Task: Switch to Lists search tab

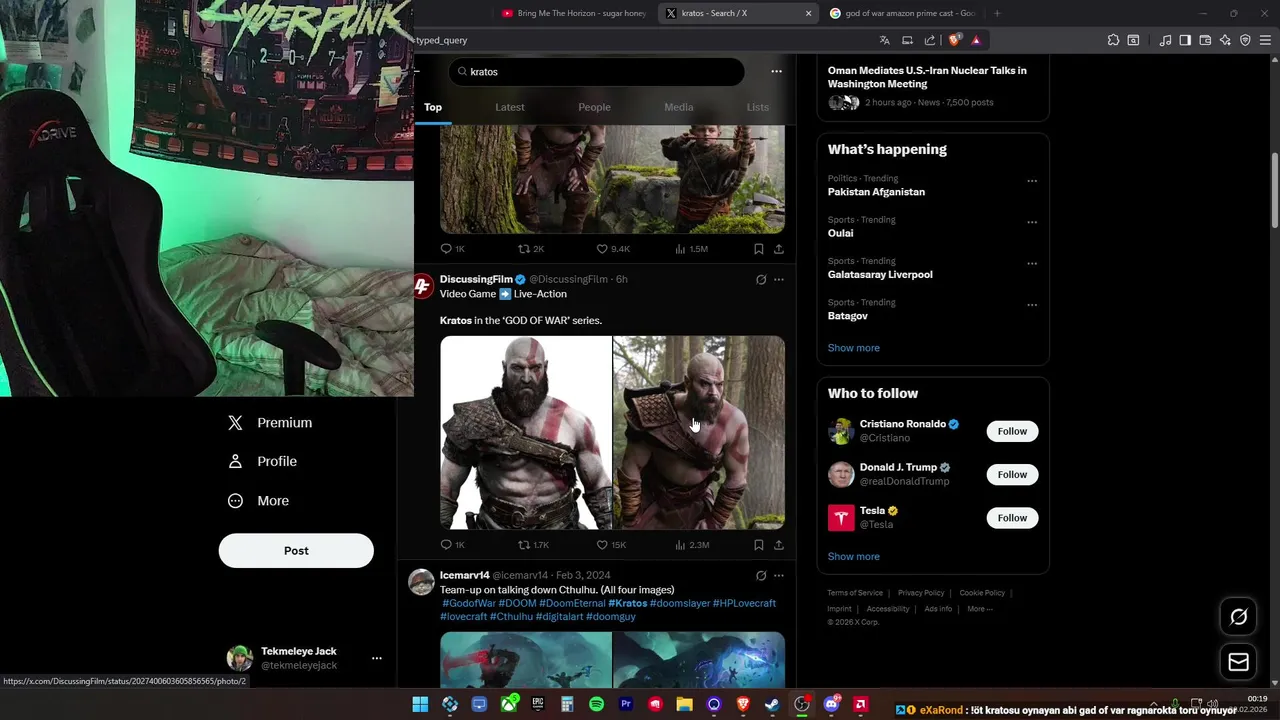Action: (x=758, y=107)
